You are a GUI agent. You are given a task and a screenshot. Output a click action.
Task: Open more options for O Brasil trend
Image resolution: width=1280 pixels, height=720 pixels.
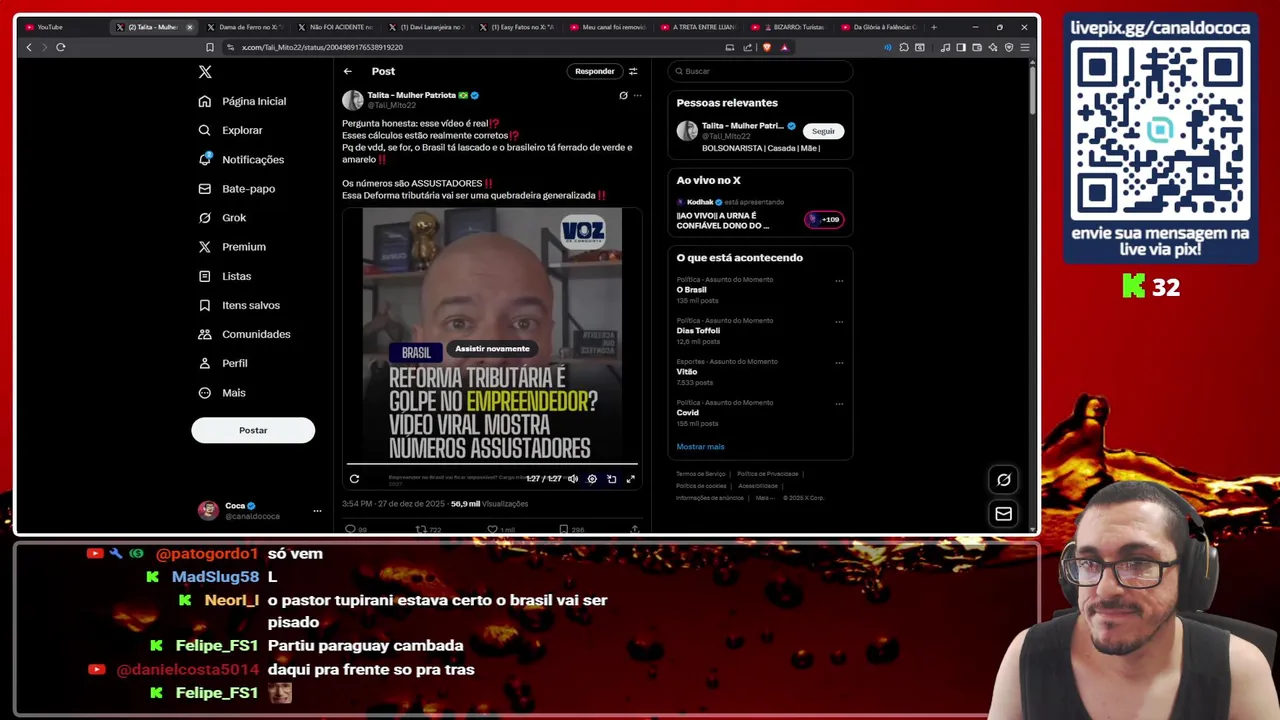839,281
